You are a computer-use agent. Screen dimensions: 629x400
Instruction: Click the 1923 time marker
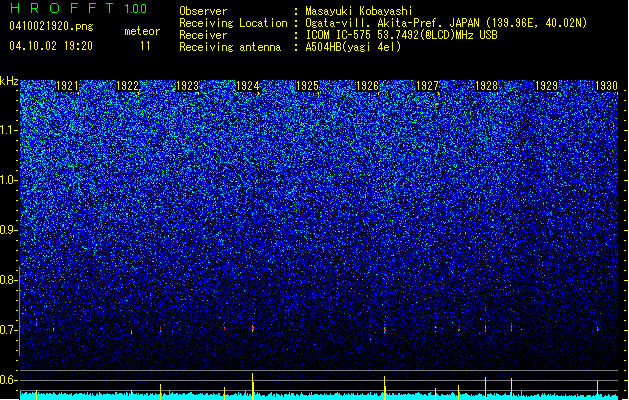pyautogui.click(x=187, y=86)
